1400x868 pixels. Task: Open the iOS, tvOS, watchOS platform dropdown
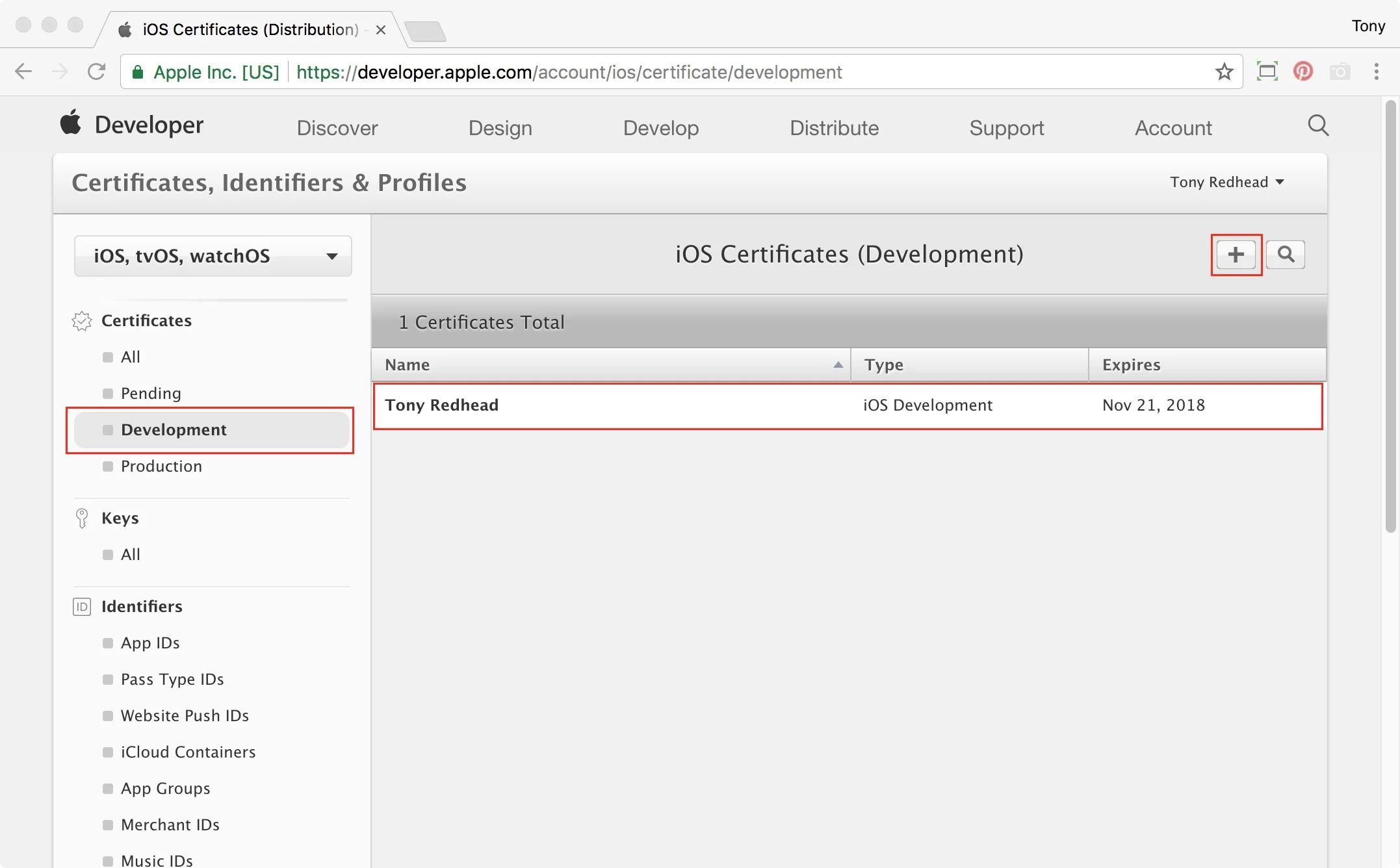pyautogui.click(x=213, y=256)
